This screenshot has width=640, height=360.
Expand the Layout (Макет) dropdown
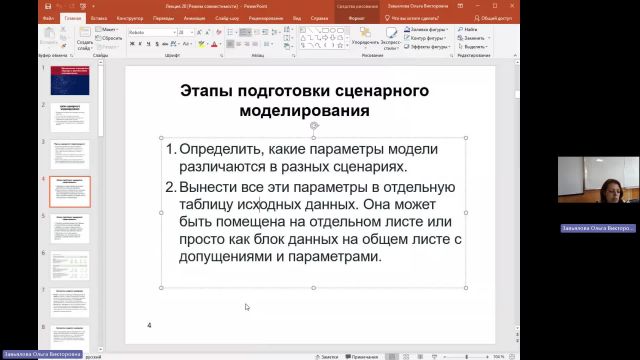click(x=107, y=29)
